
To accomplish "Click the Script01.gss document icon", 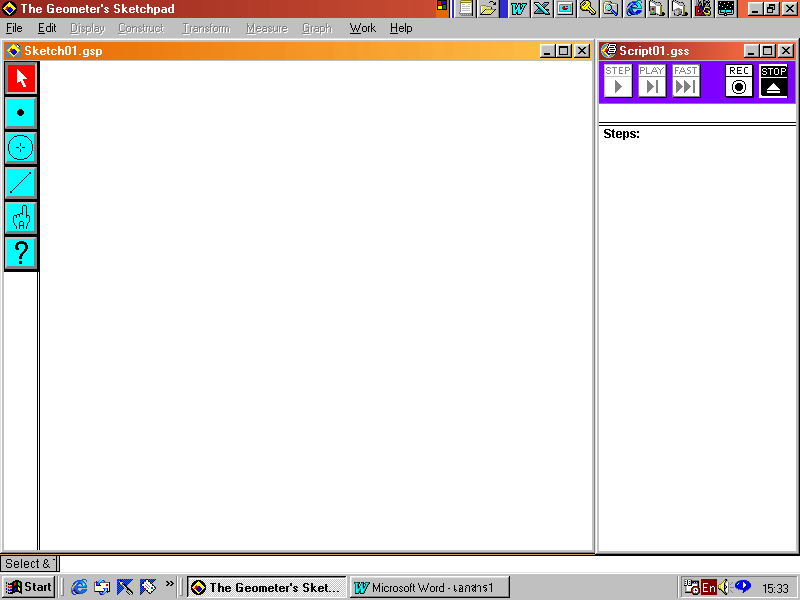I will pos(608,51).
